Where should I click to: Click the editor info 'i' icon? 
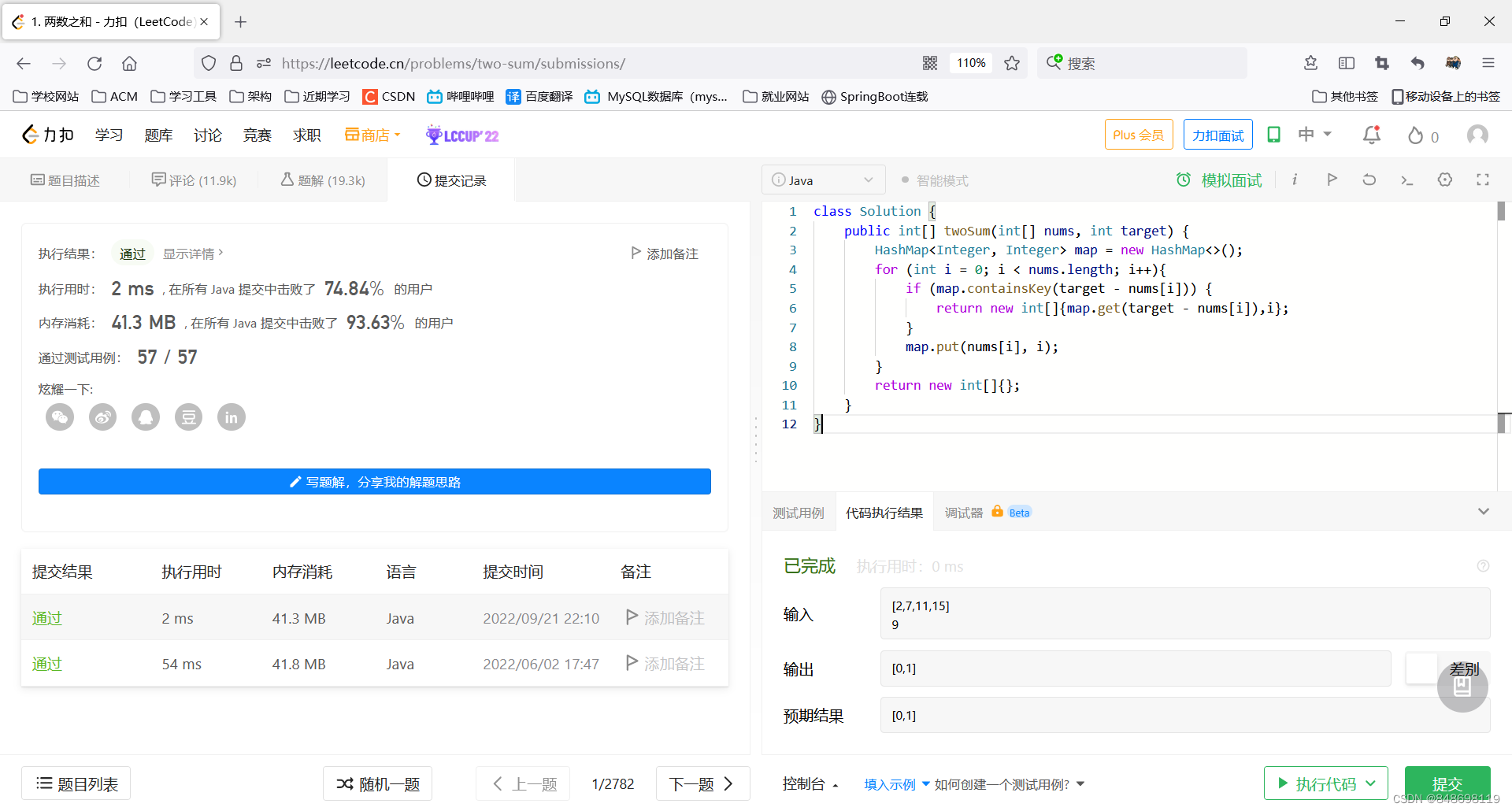(x=1294, y=180)
